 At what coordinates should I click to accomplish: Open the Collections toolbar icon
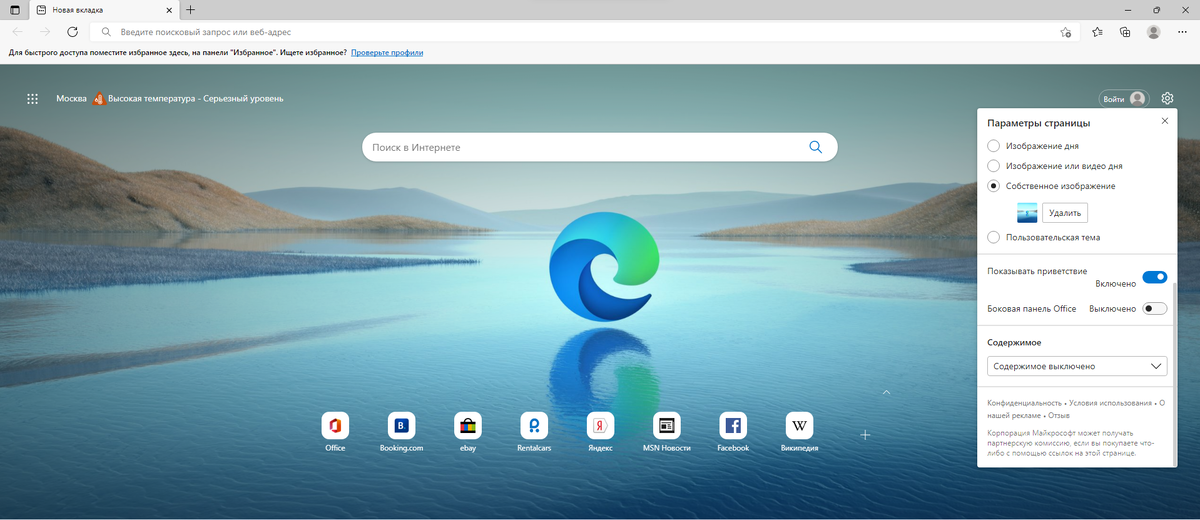[x=1125, y=32]
